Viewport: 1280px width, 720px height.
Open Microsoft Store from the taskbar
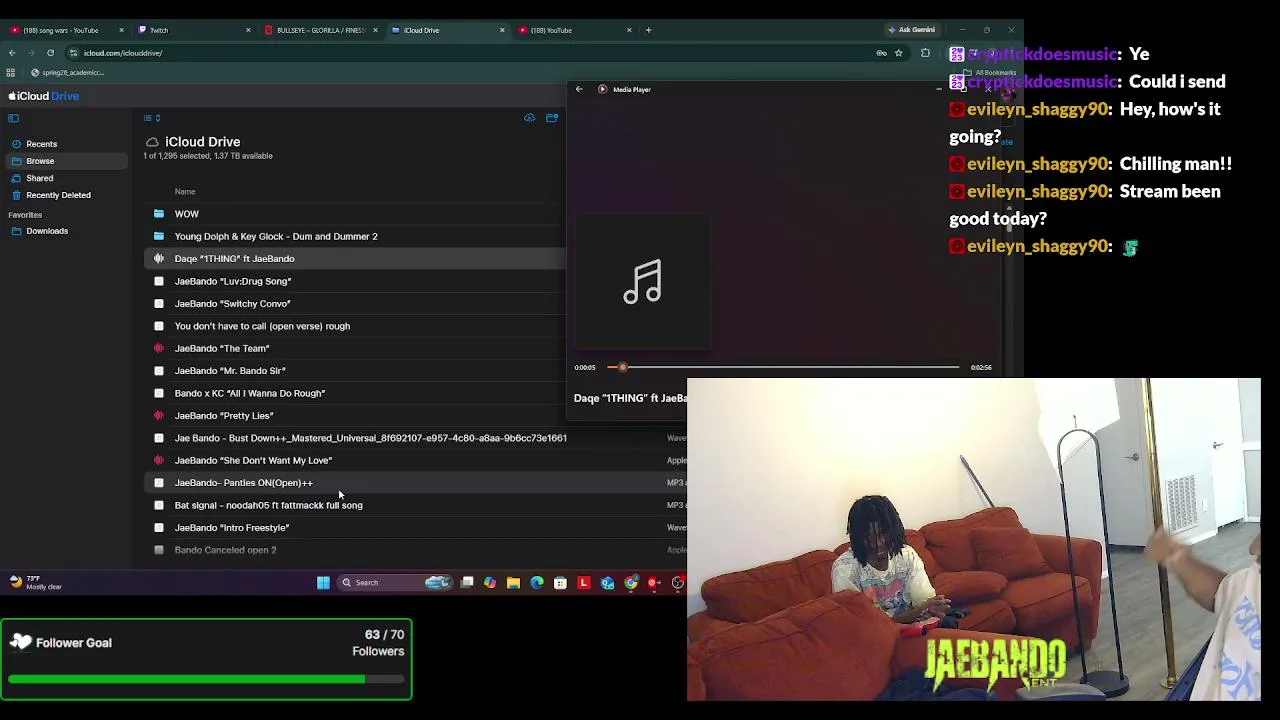pyautogui.click(x=560, y=583)
